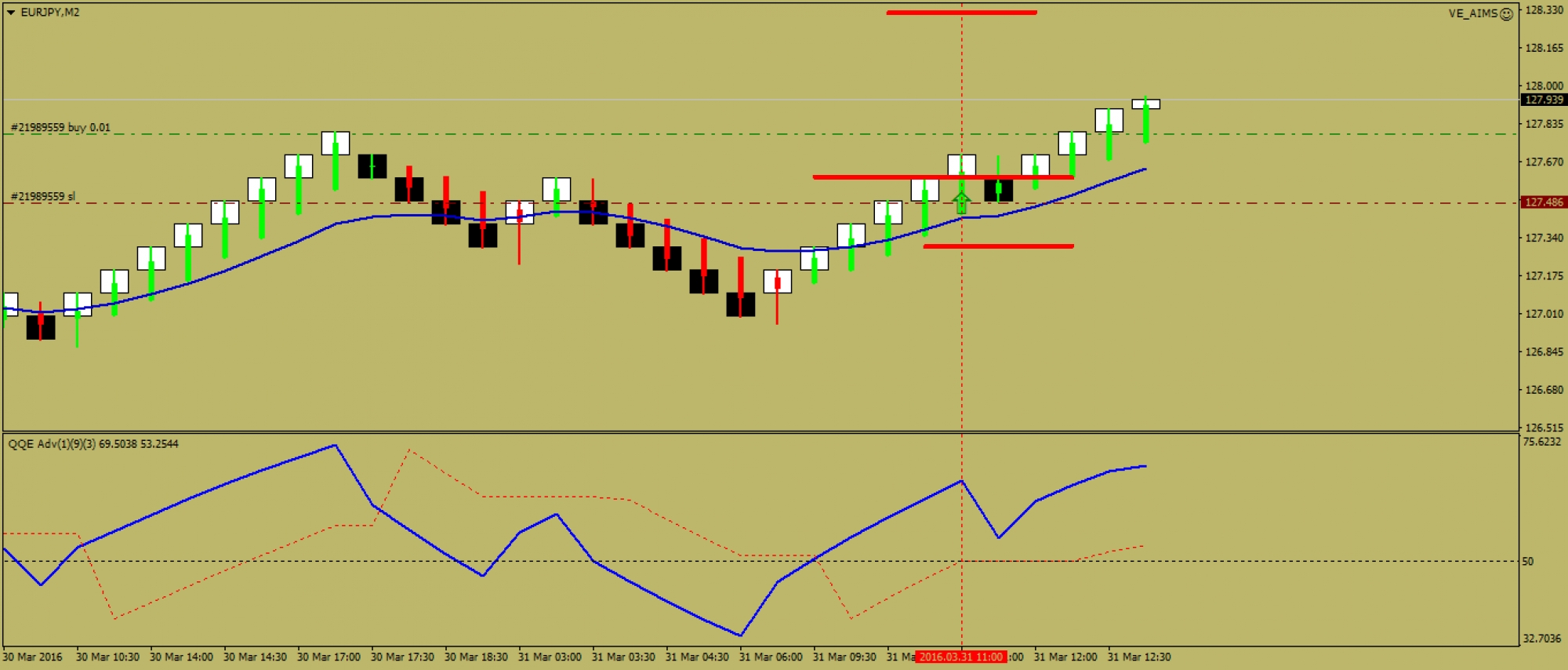This screenshot has width=1568, height=670.
Task: Click the "31 Mar 12:30" time axis label
Action: pyautogui.click(x=1138, y=657)
